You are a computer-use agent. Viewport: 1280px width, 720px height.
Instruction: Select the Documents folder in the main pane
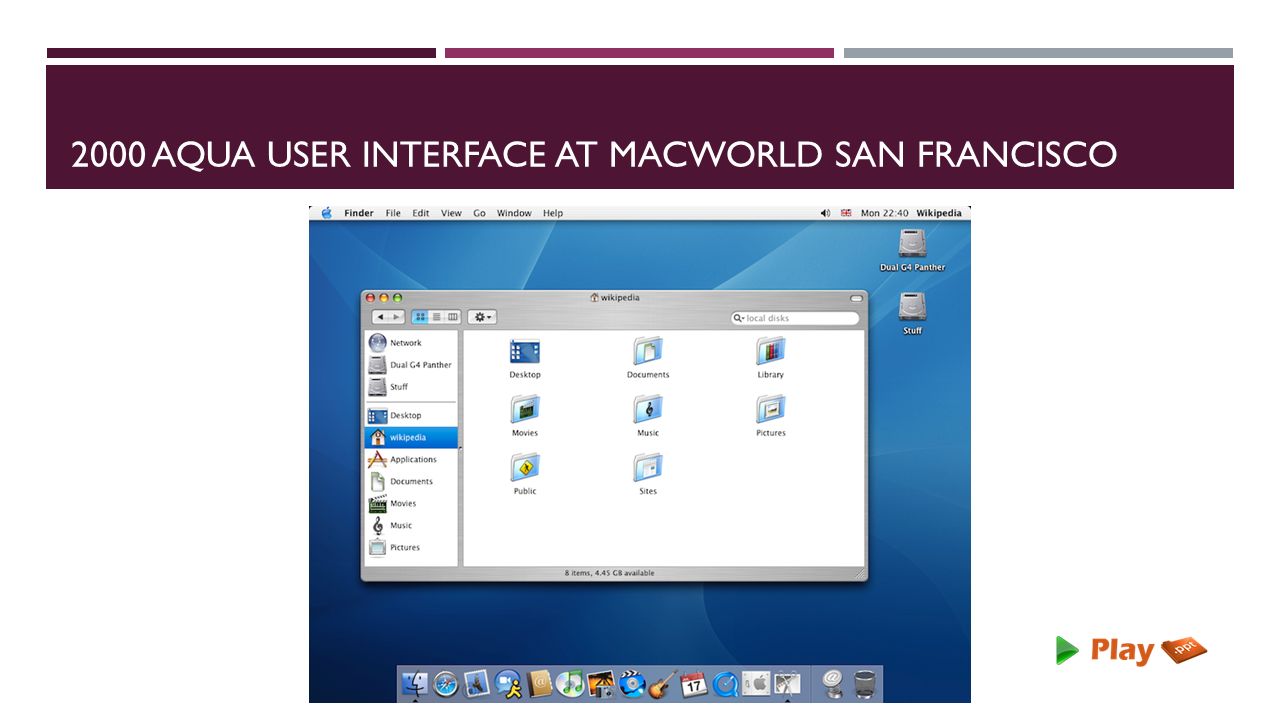click(x=648, y=357)
